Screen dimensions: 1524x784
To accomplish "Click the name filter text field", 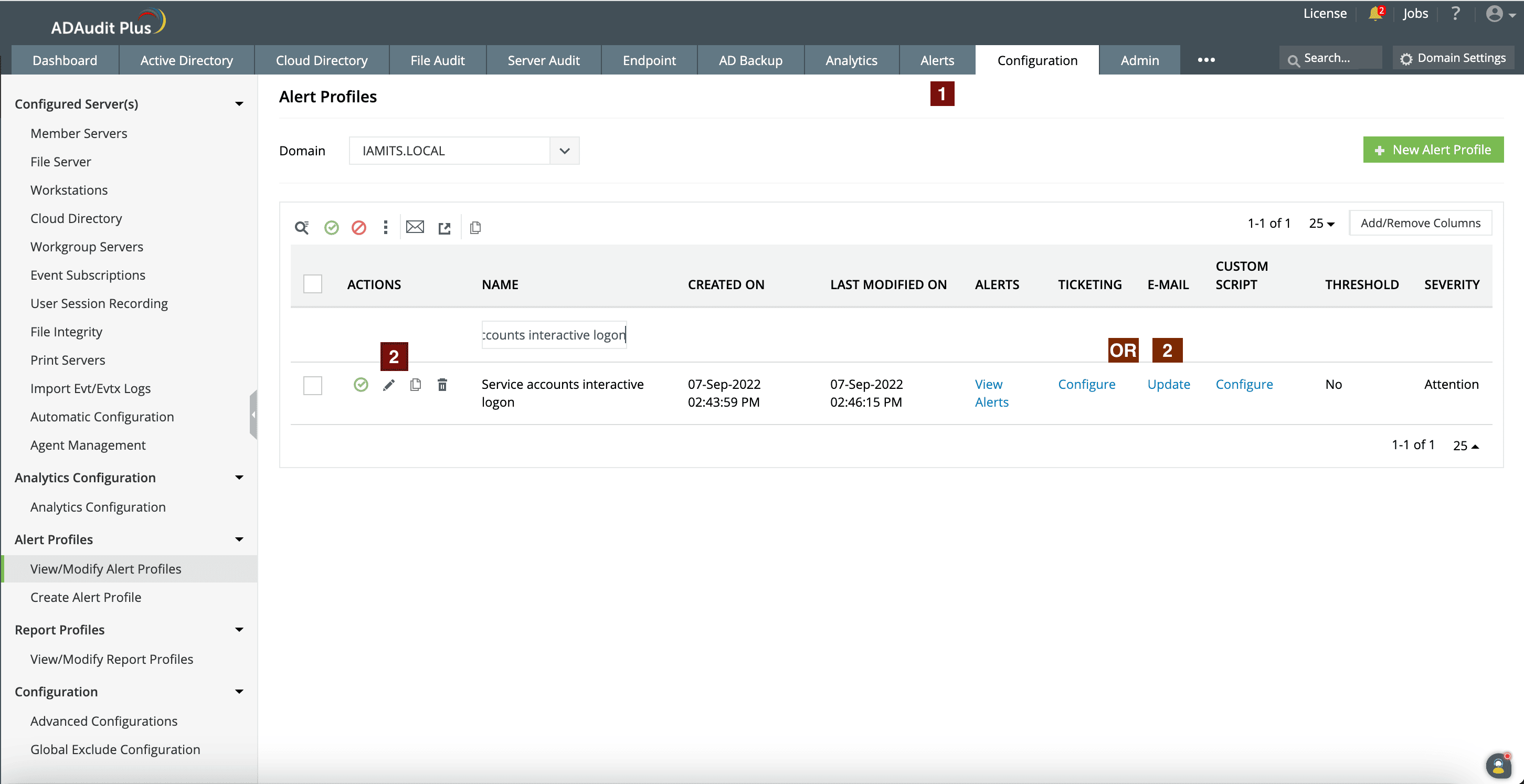I will 554,335.
